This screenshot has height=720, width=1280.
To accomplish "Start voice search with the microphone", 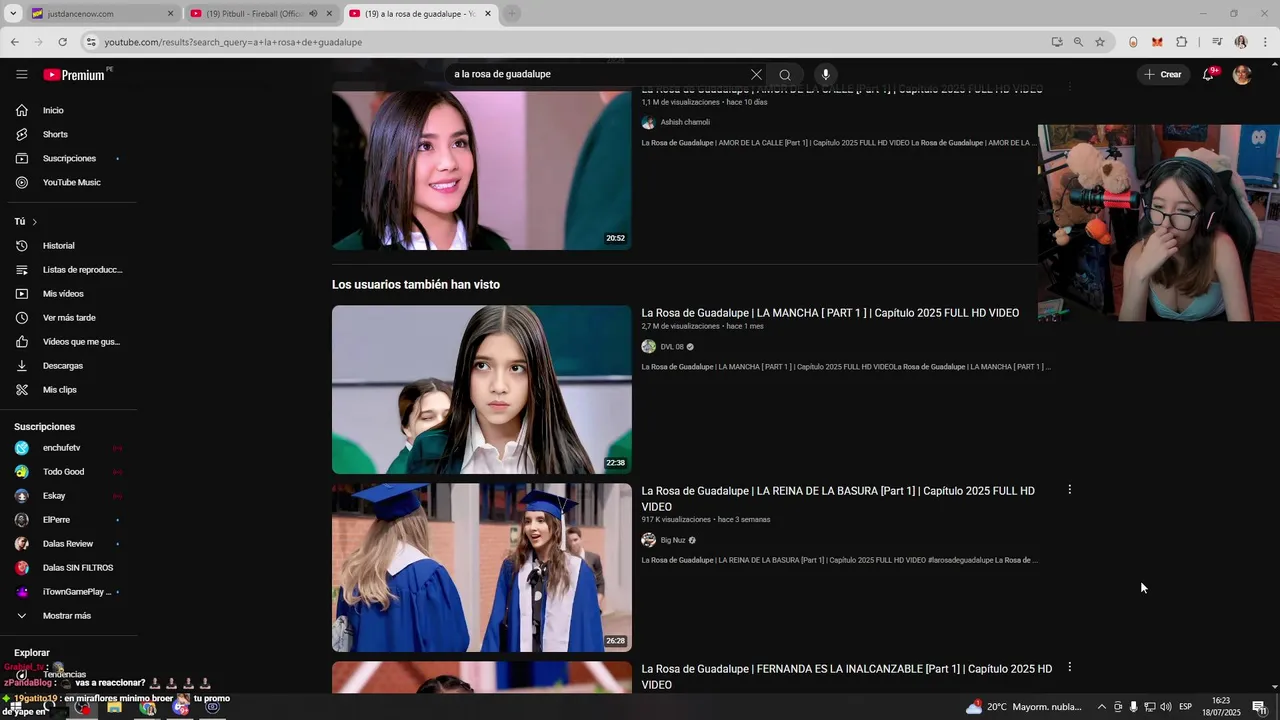I will coord(825,74).
